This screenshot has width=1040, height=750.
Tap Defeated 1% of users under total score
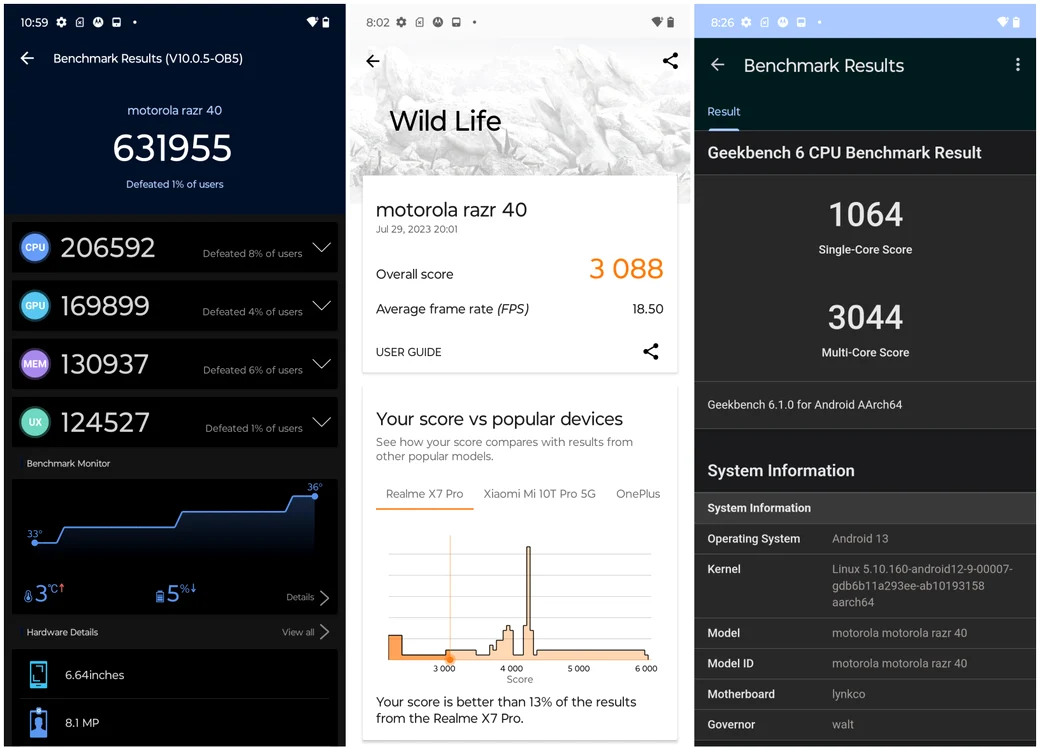(x=174, y=184)
